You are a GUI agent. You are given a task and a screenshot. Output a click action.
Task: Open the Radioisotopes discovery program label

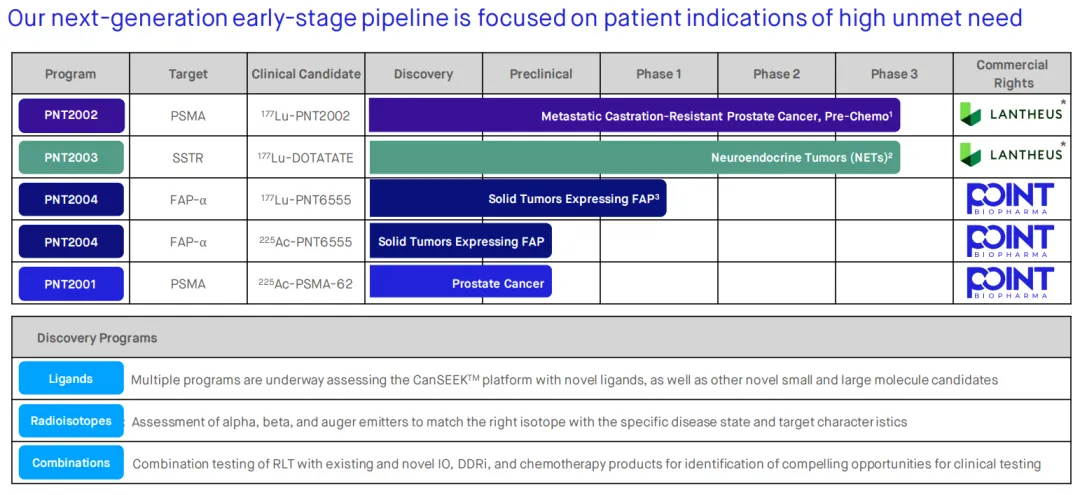tap(71, 421)
